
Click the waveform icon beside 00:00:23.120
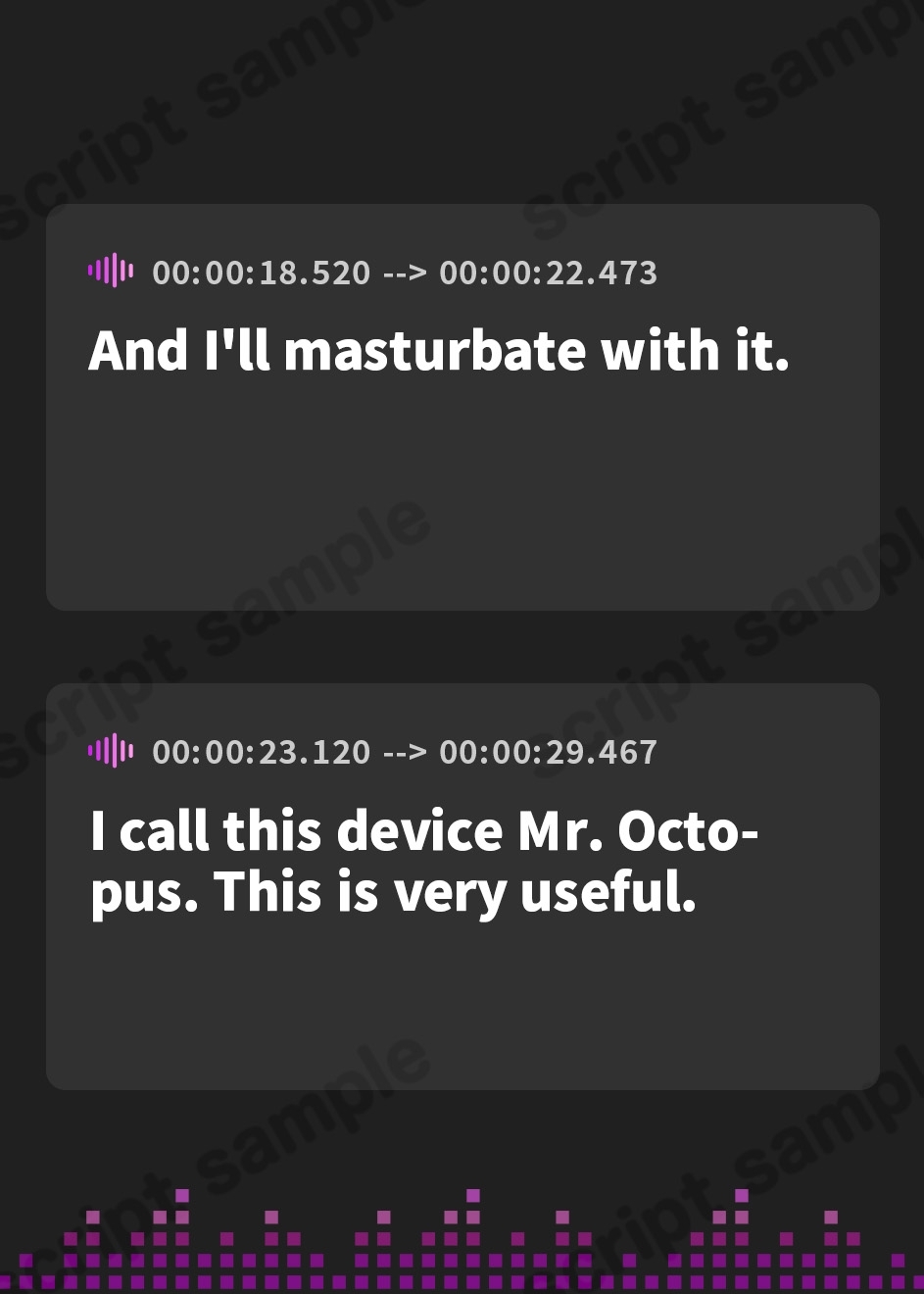point(111,751)
